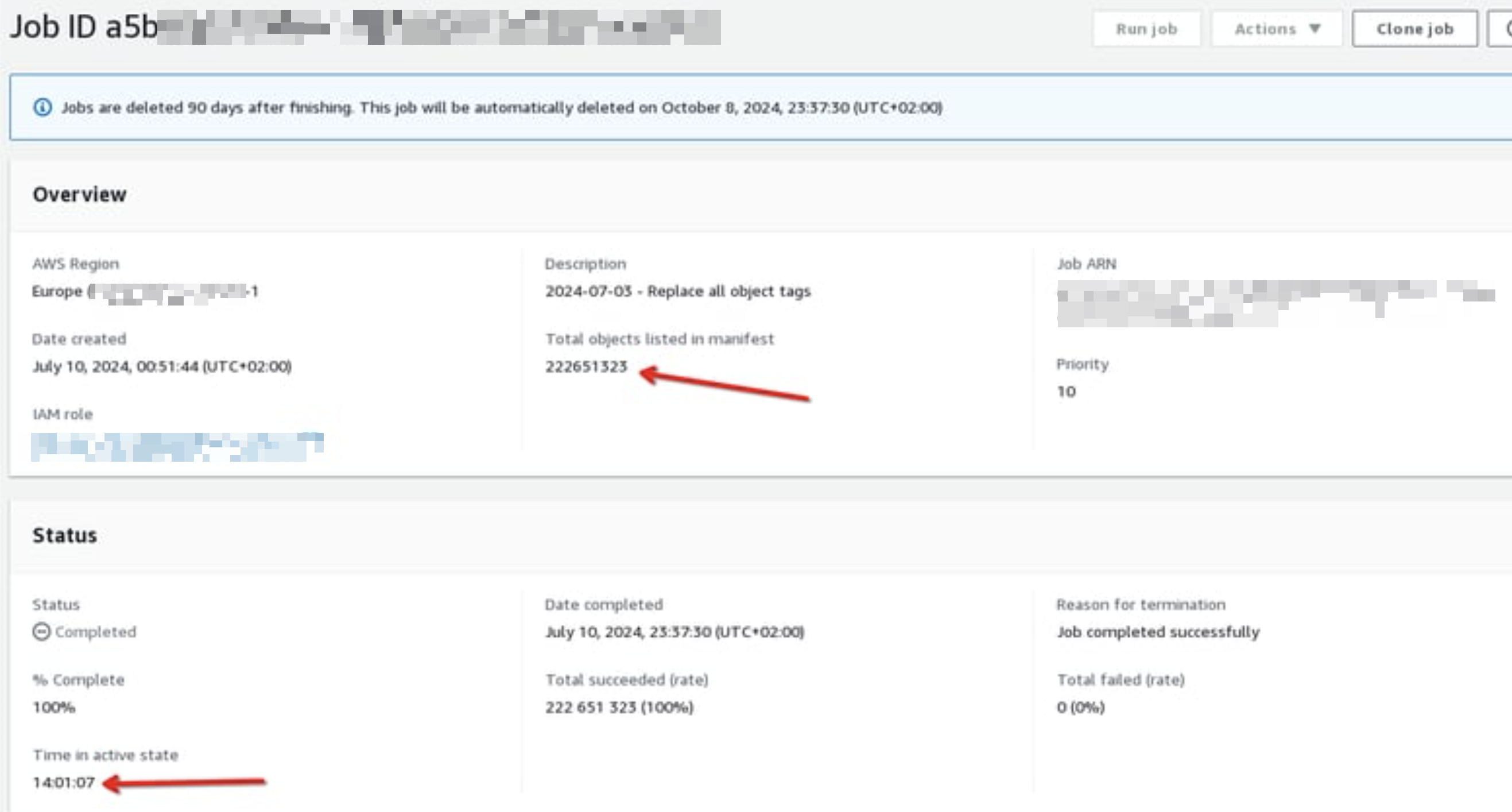Select the Job ID heading text
The height and width of the screenshot is (812, 1512).
click(x=83, y=27)
